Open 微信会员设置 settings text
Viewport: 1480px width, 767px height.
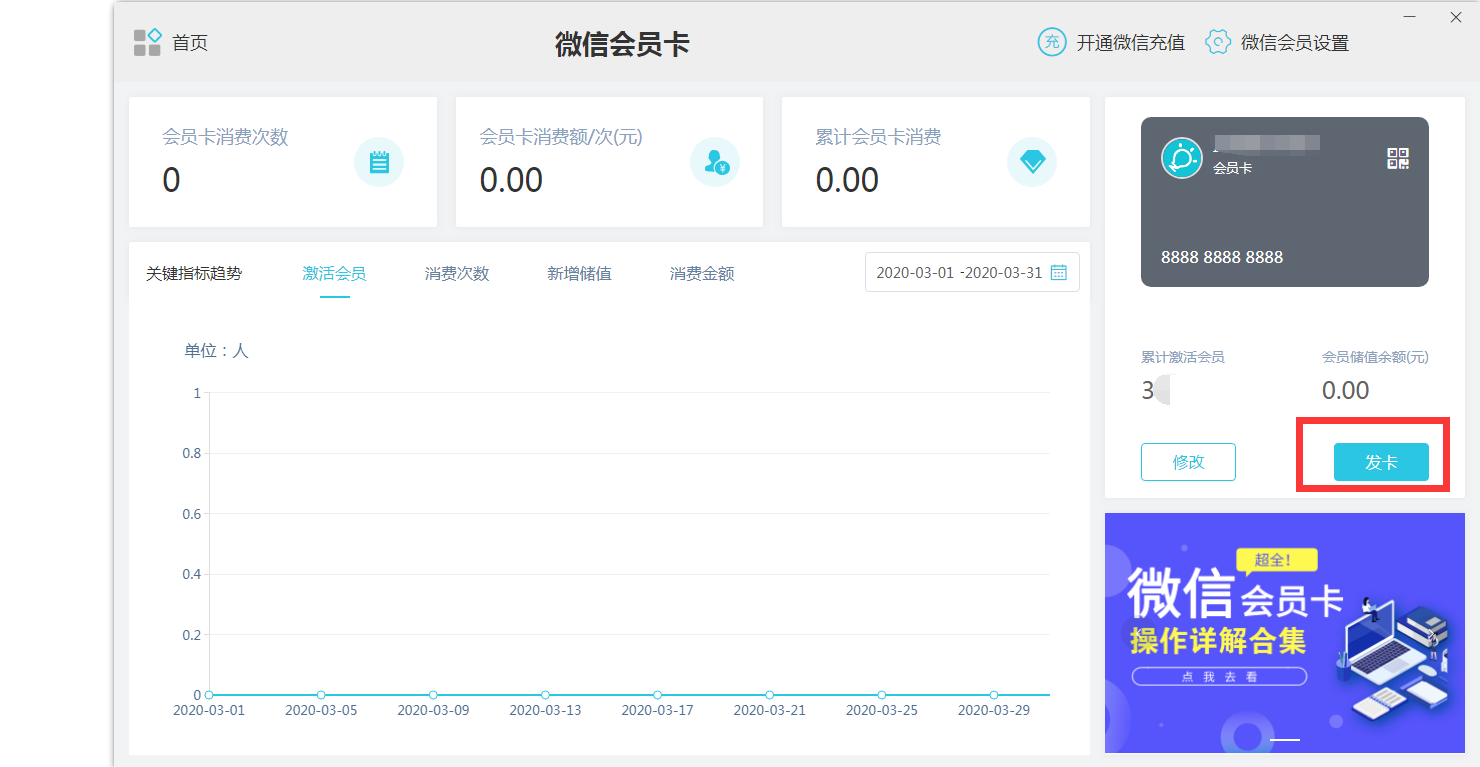click(x=1295, y=43)
